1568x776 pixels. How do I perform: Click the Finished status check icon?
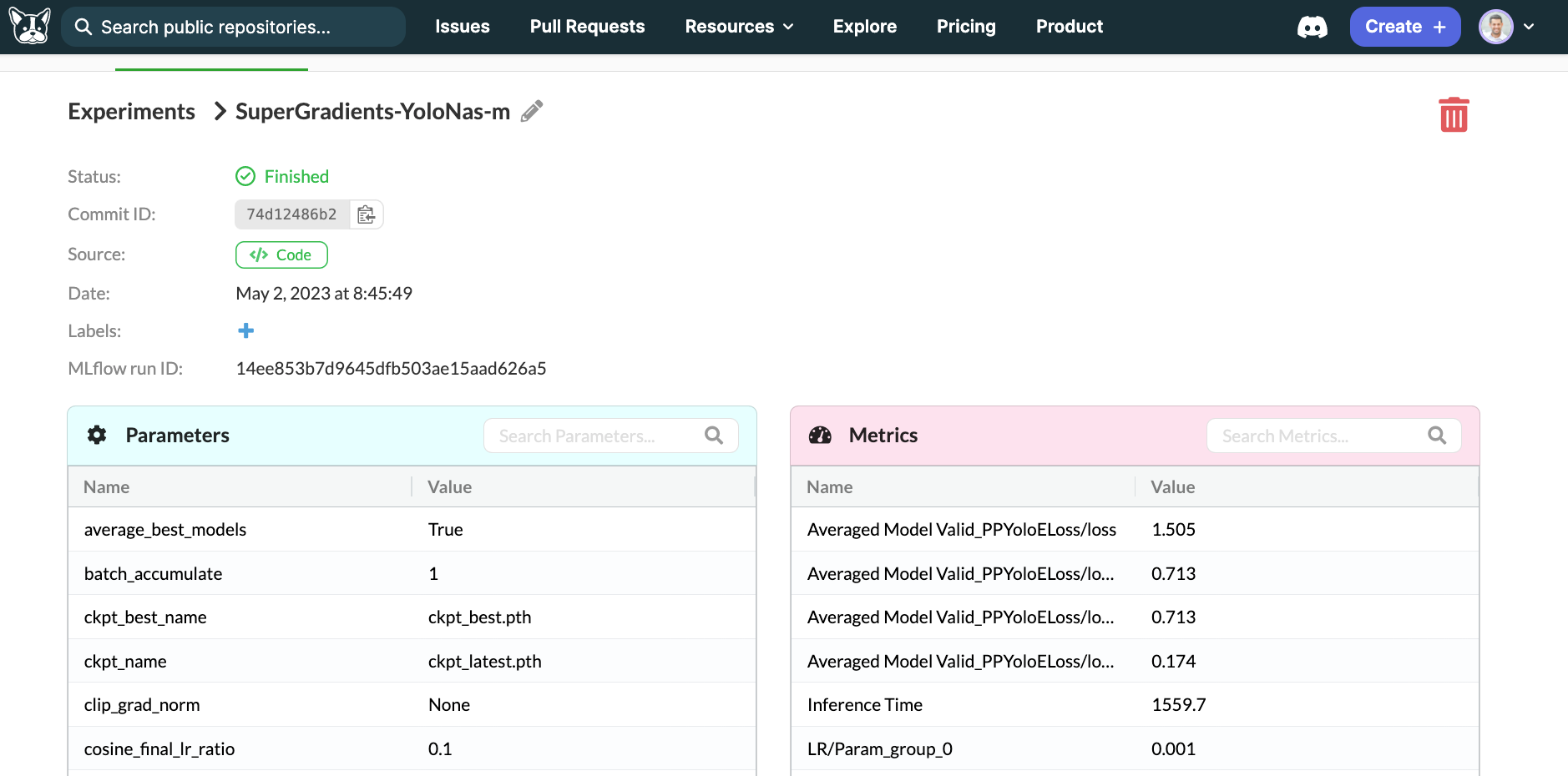click(245, 176)
